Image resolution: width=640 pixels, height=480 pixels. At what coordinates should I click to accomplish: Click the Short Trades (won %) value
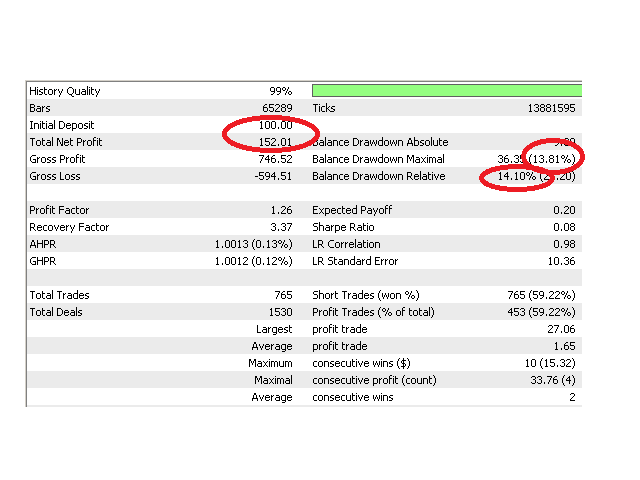541,295
